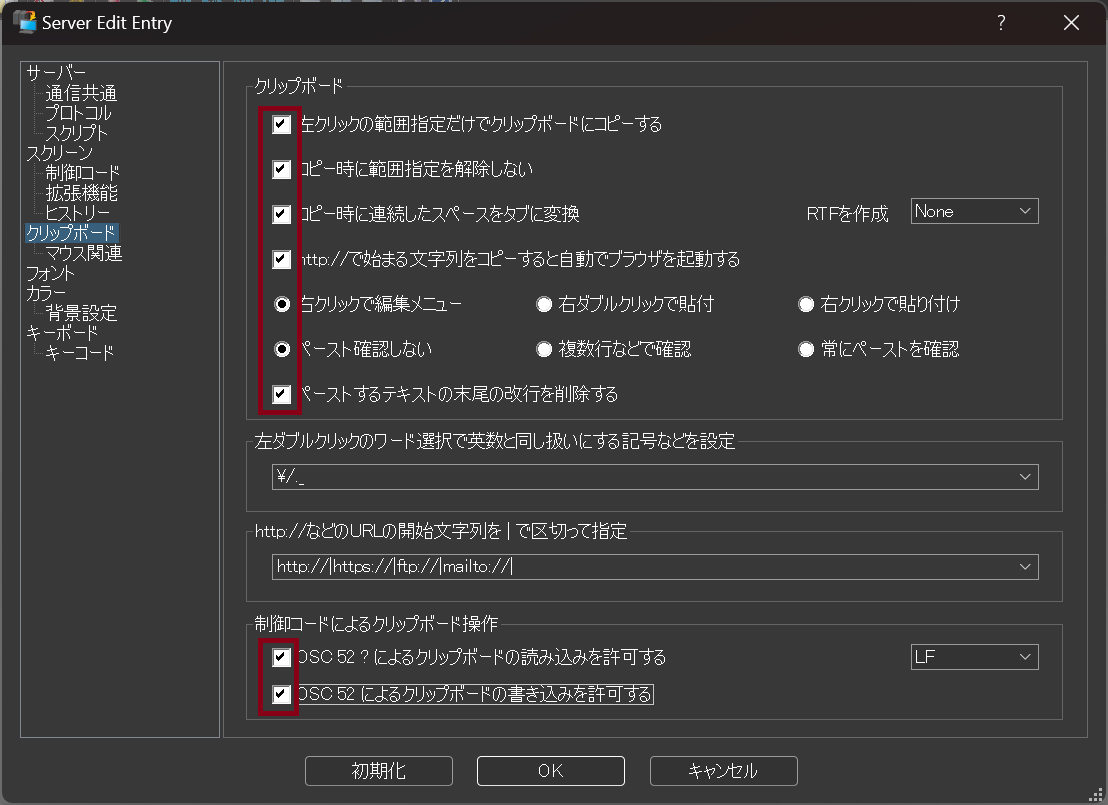Click the help question mark button
The height and width of the screenshot is (805, 1108).
pos(1001,23)
